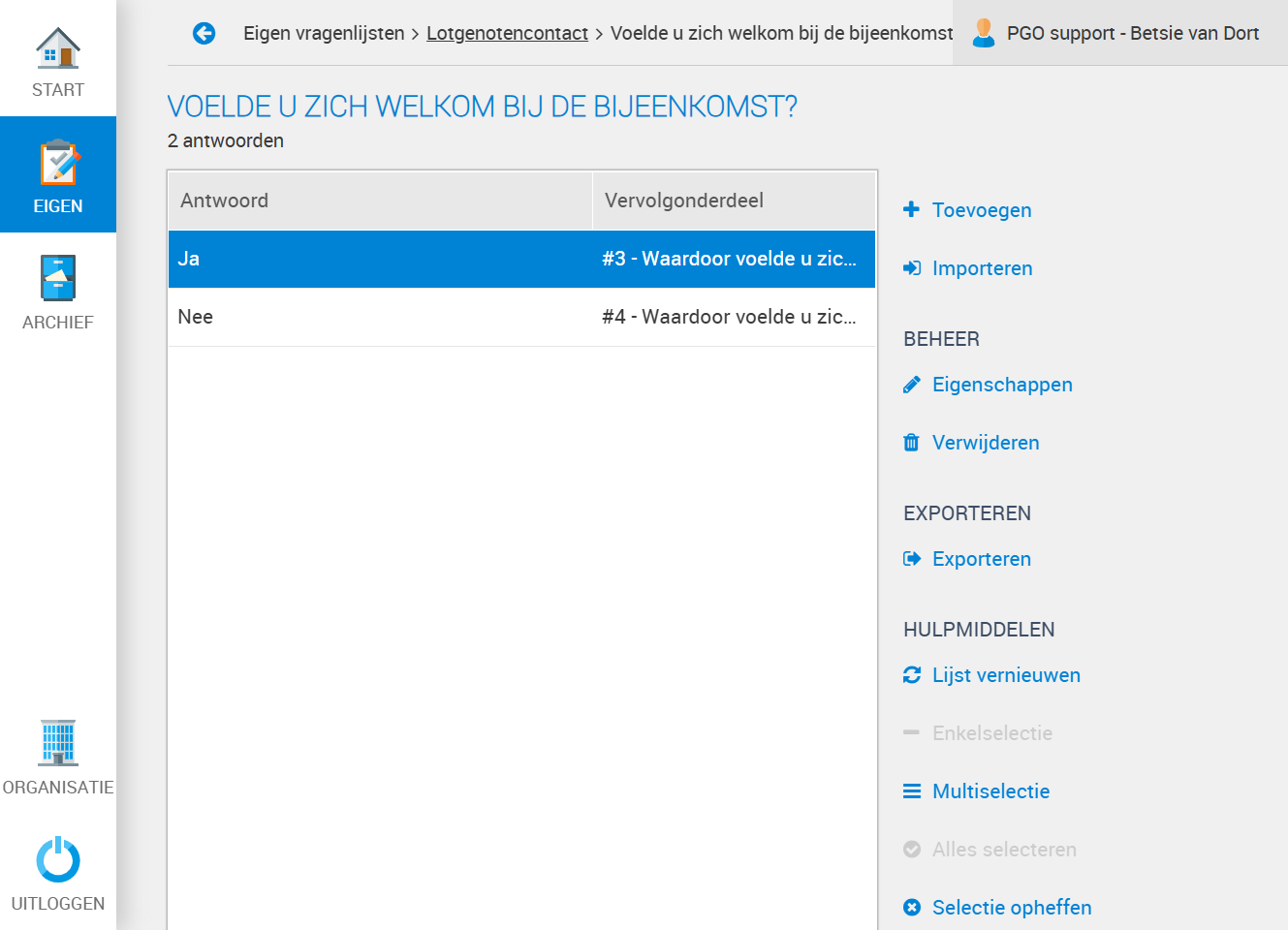The image size is (1288, 930).
Task: Open the Start house icon
Action: (58, 47)
